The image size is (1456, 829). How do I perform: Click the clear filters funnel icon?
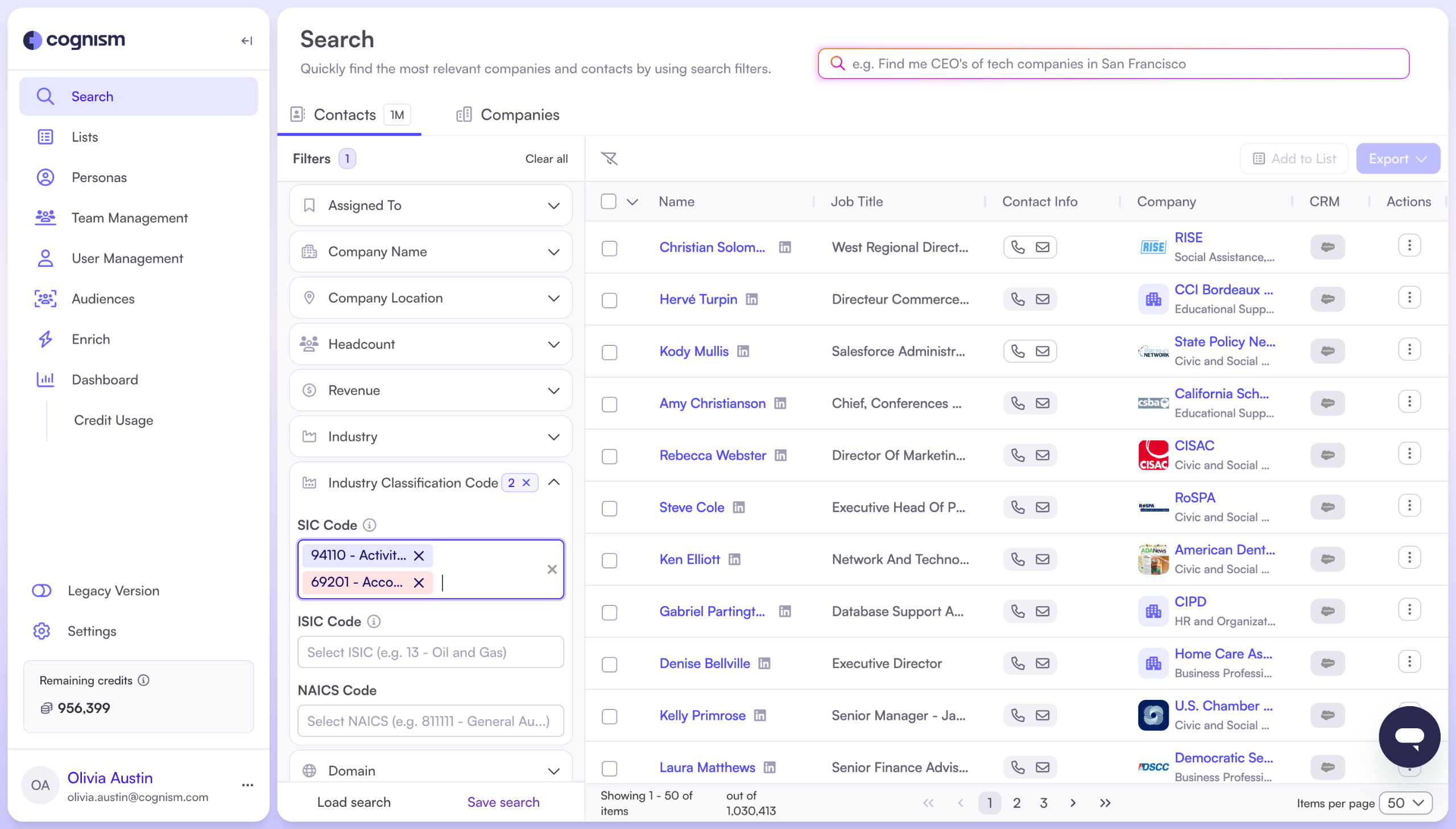coord(609,158)
